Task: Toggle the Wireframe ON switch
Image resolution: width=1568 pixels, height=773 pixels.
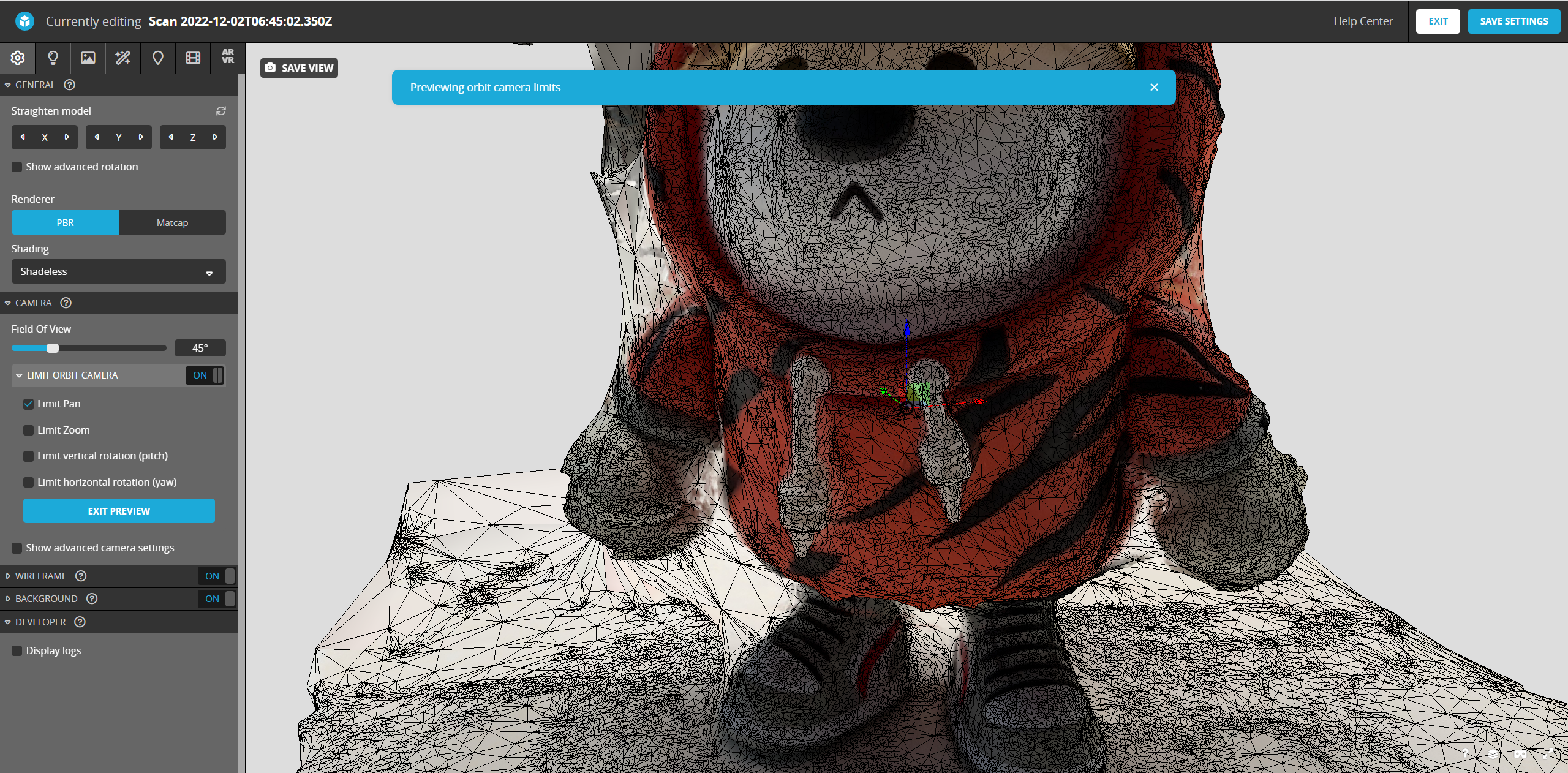Action: (217, 576)
